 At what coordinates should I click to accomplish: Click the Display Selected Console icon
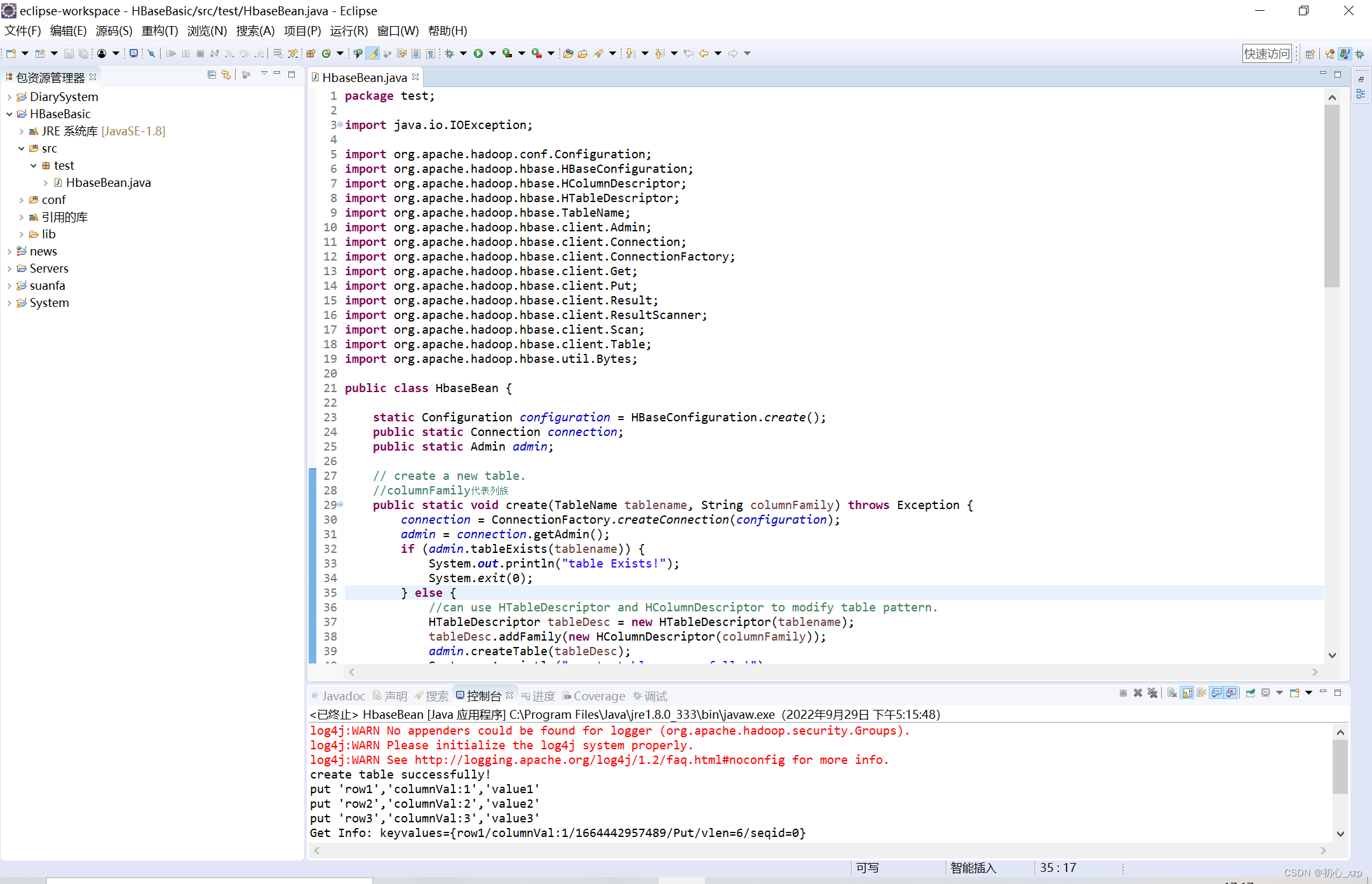pyautogui.click(x=1265, y=693)
